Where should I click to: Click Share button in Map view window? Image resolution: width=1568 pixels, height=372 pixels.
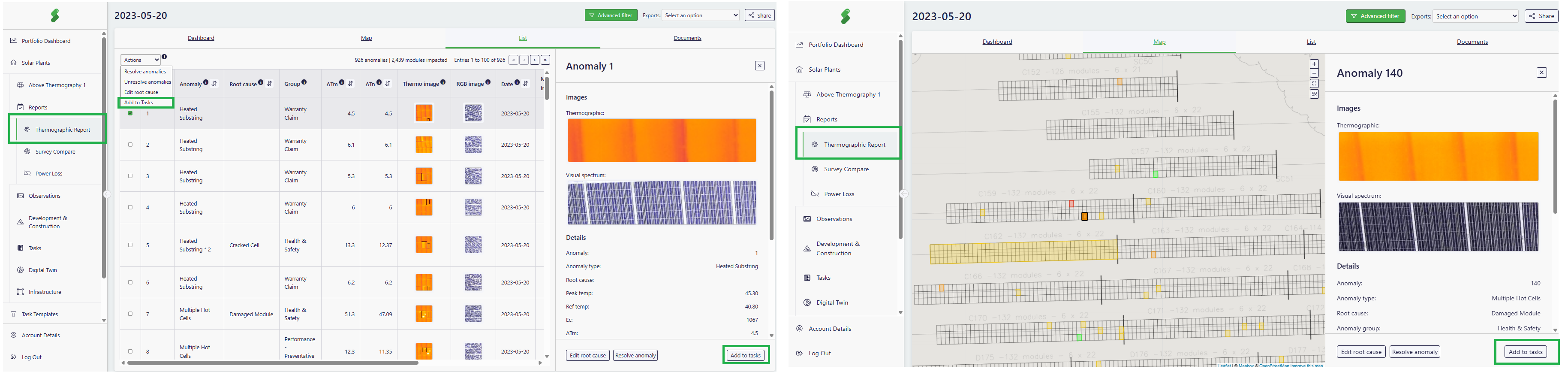(1541, 16)
